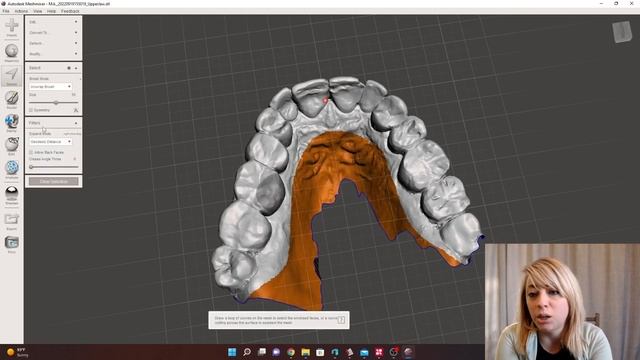Open the File menu
640x360 pixels.
click(x=6, y=11)
